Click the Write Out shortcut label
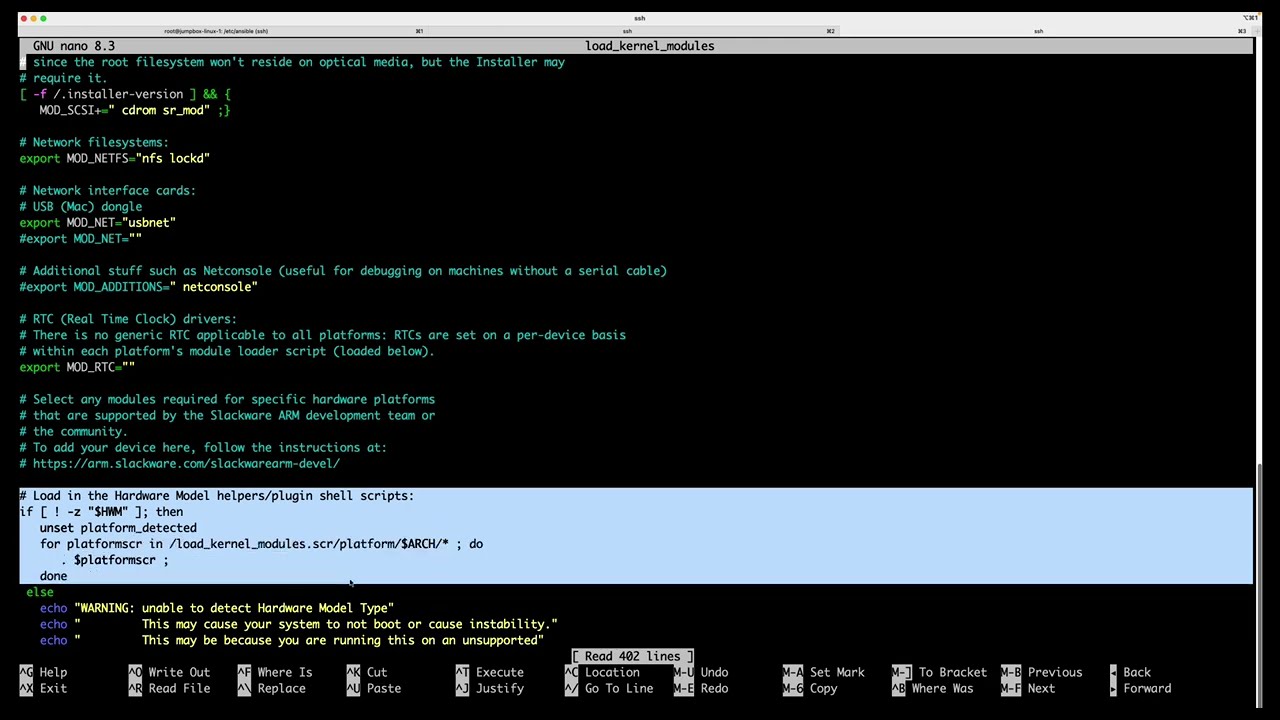Screen dimensions: 1280x720 [179, 672]
